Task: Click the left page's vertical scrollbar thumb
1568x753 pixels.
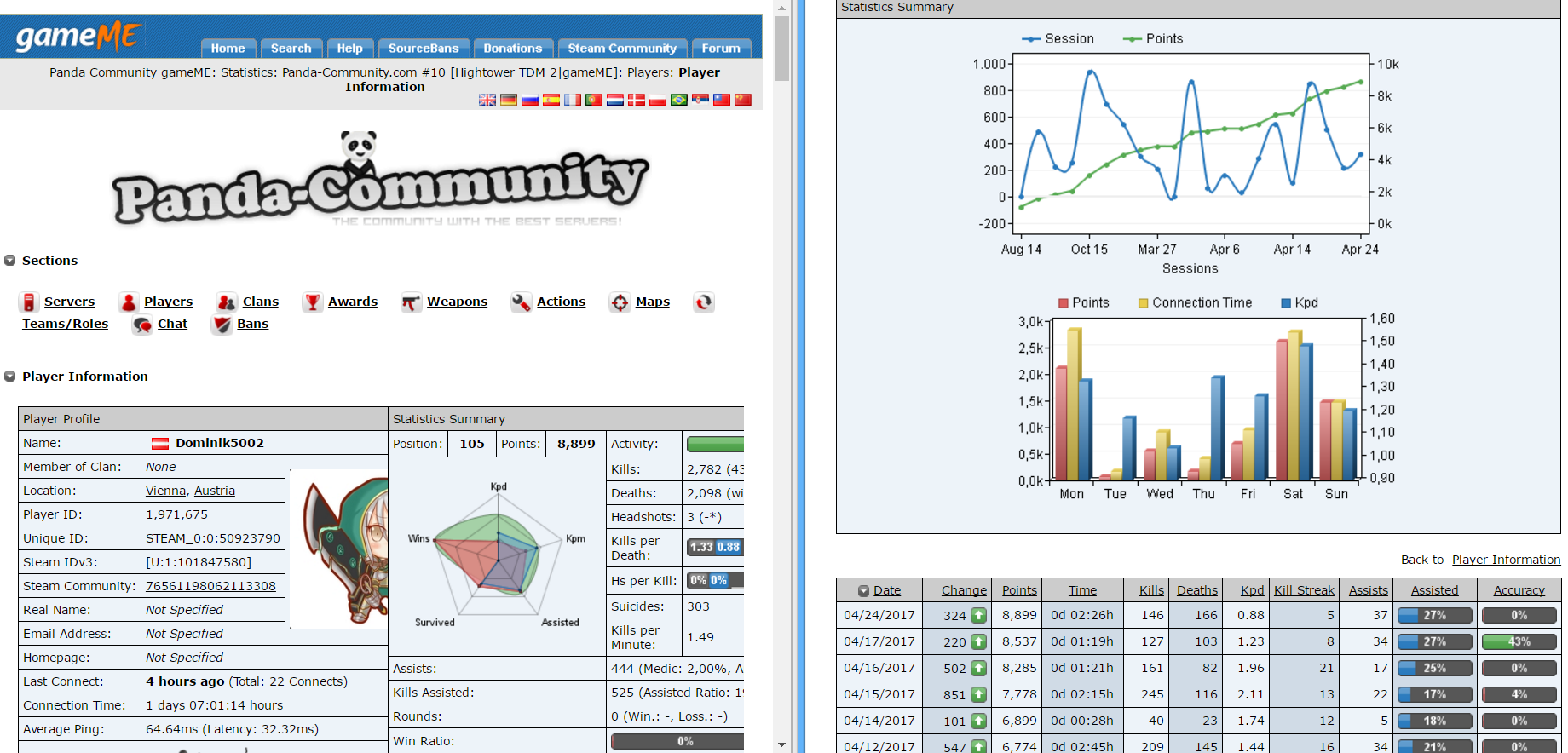Action: [781, 48]
